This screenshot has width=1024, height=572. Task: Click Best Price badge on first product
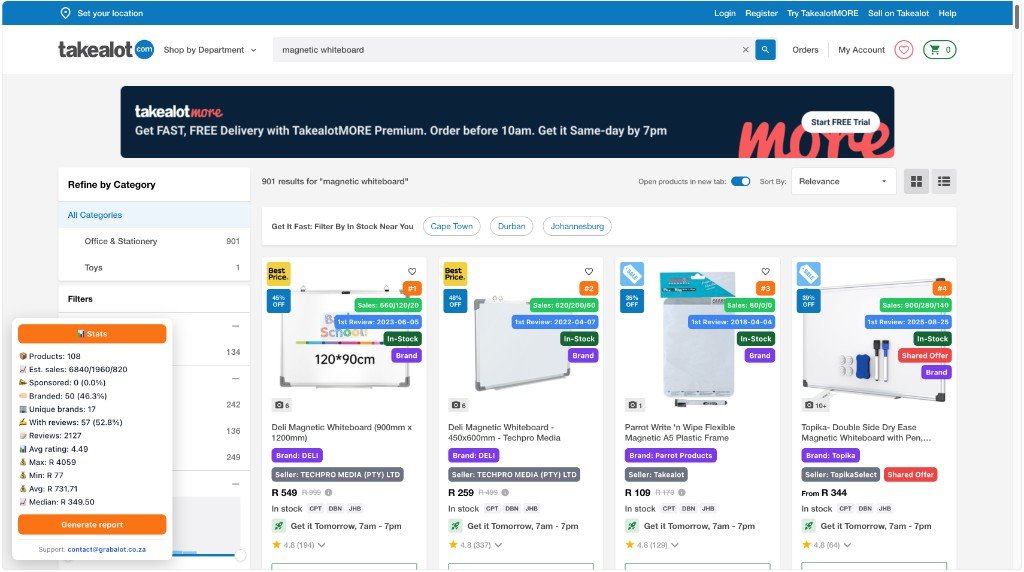pyautogui.click(x=278, y=274)
